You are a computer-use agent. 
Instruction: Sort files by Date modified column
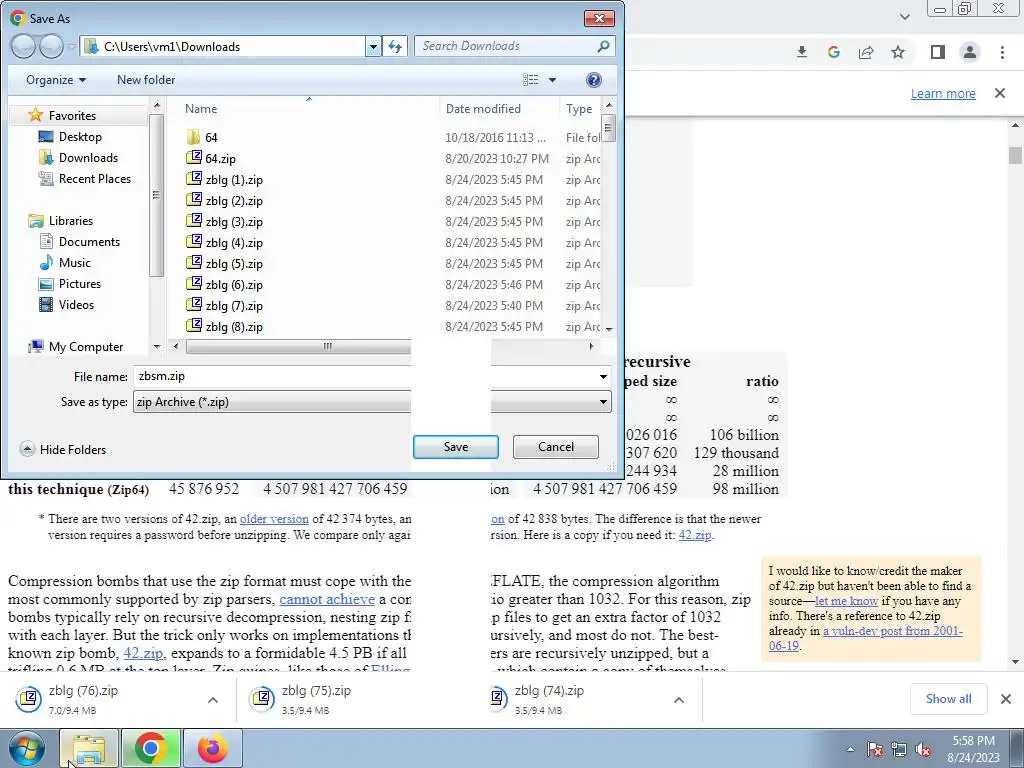point(483,109)
